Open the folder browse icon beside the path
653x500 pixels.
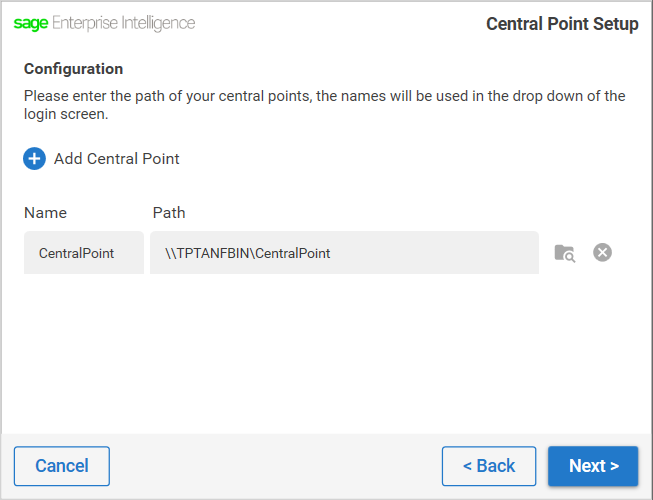coord(565,253)
